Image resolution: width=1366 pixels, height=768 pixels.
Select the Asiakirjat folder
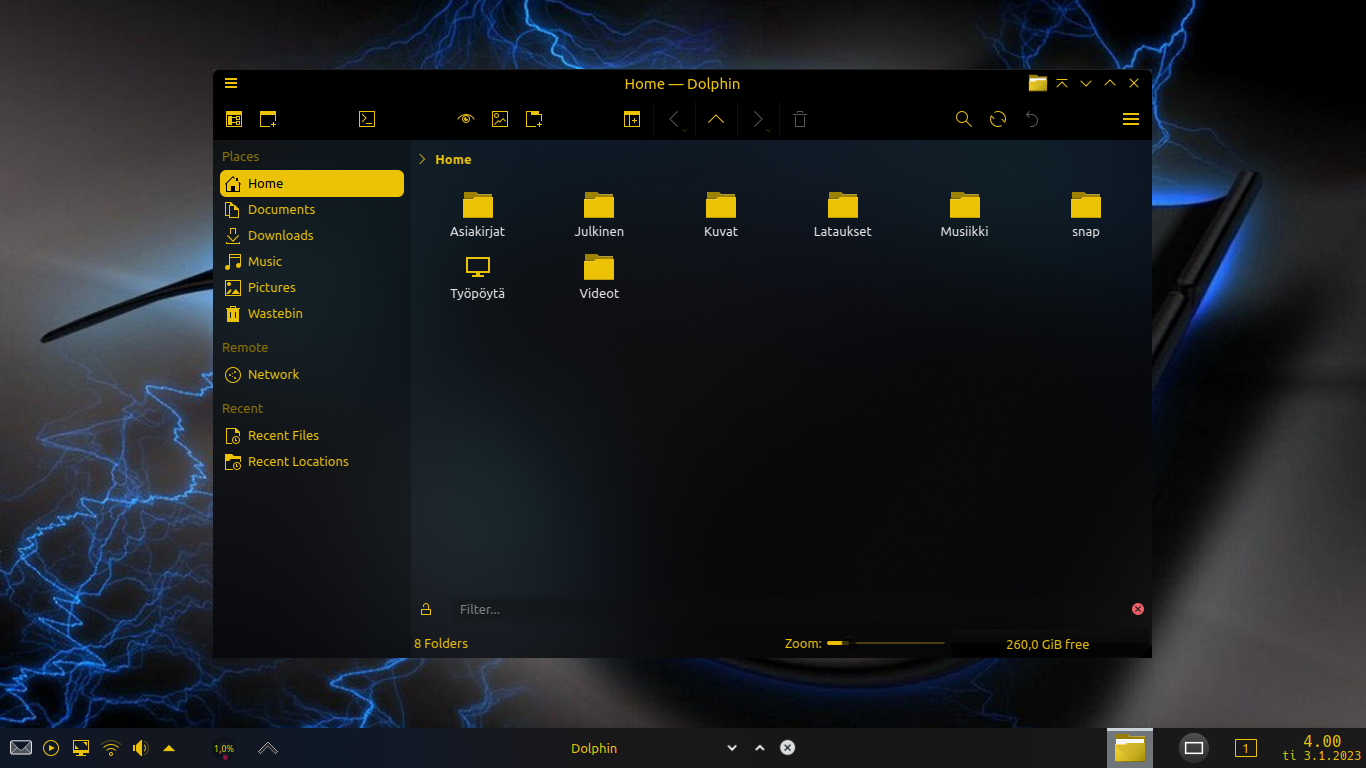478,214
